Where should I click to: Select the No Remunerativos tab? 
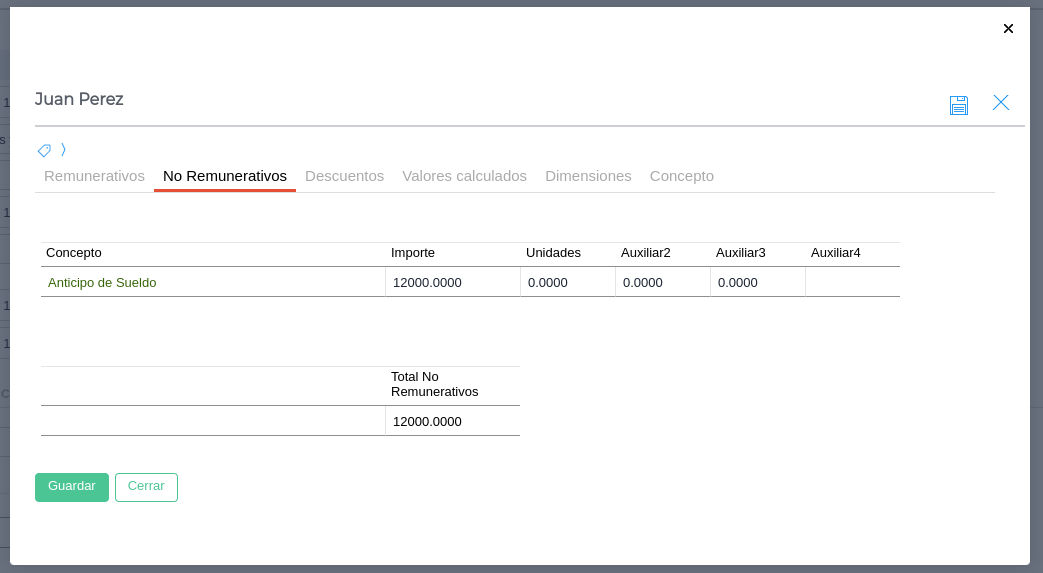click(225, 176)
